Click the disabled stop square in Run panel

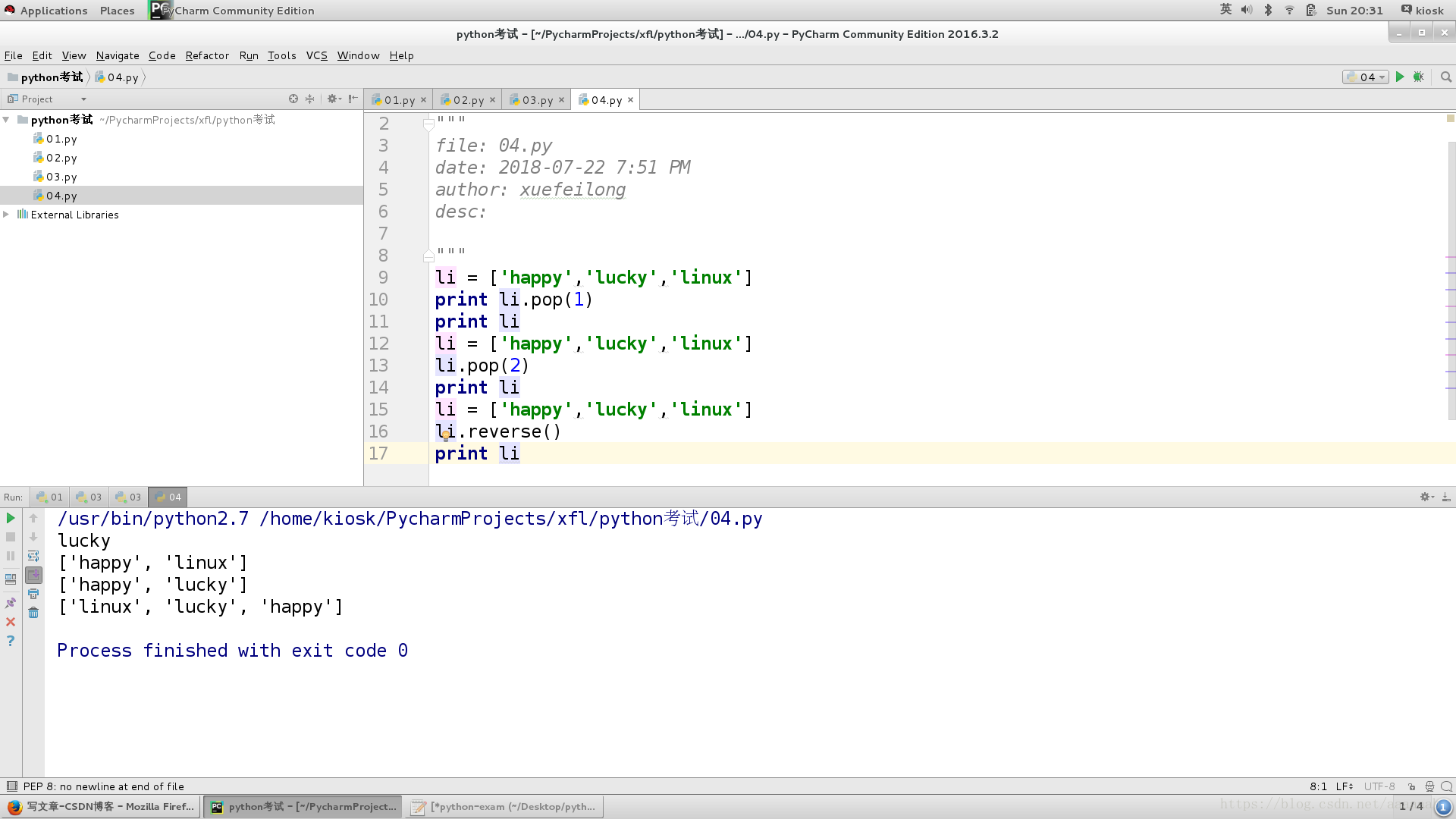point(11,537)
